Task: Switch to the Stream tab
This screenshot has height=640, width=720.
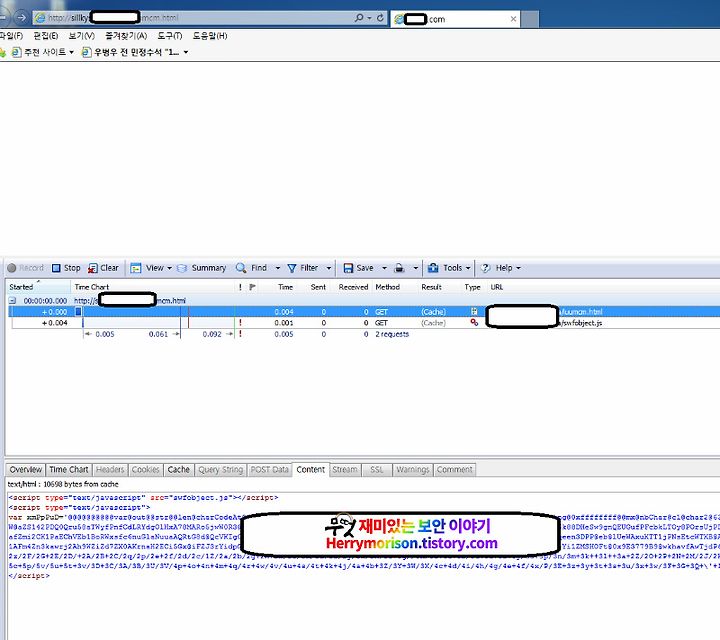Action: click(x=345, y=470)
